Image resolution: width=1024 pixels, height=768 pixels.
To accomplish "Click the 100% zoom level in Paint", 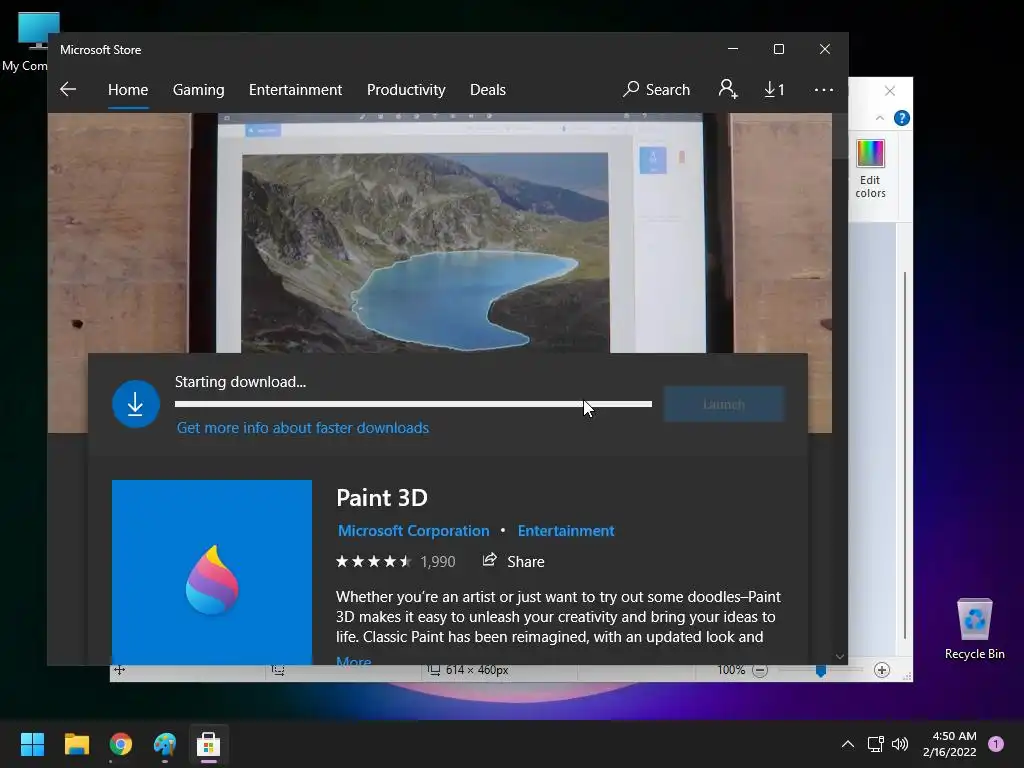I will pyautogui.click(x=731, y=670).
